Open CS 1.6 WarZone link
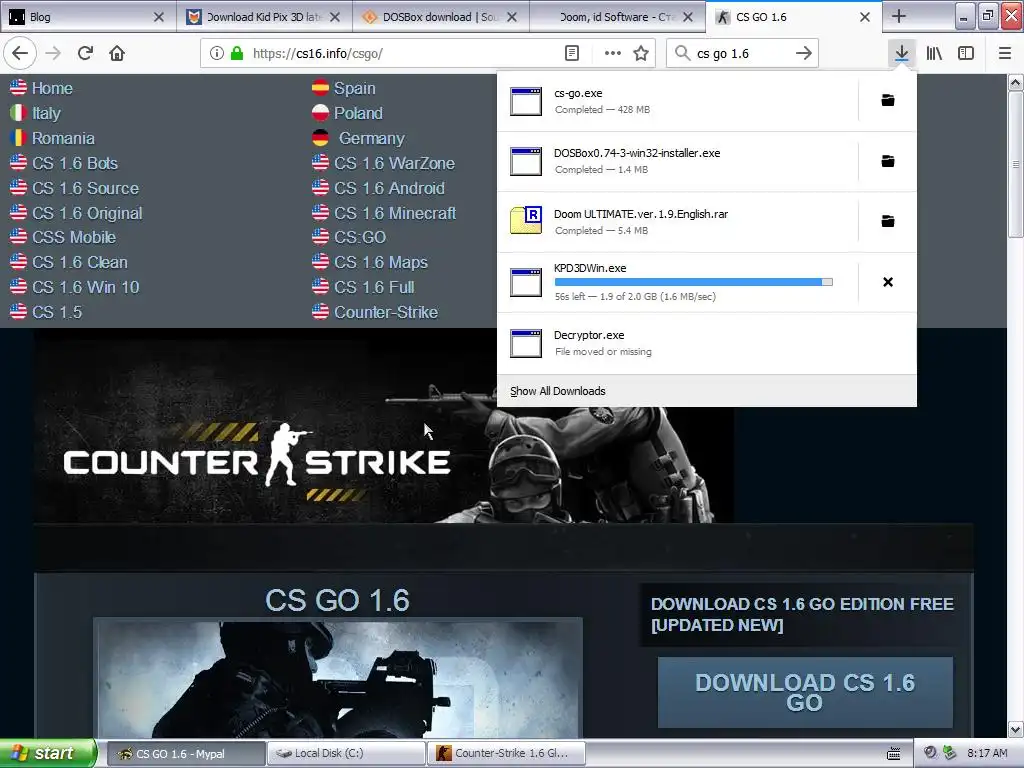The height and width of the screenshot is (768, 1024). (x=394, y=163)
